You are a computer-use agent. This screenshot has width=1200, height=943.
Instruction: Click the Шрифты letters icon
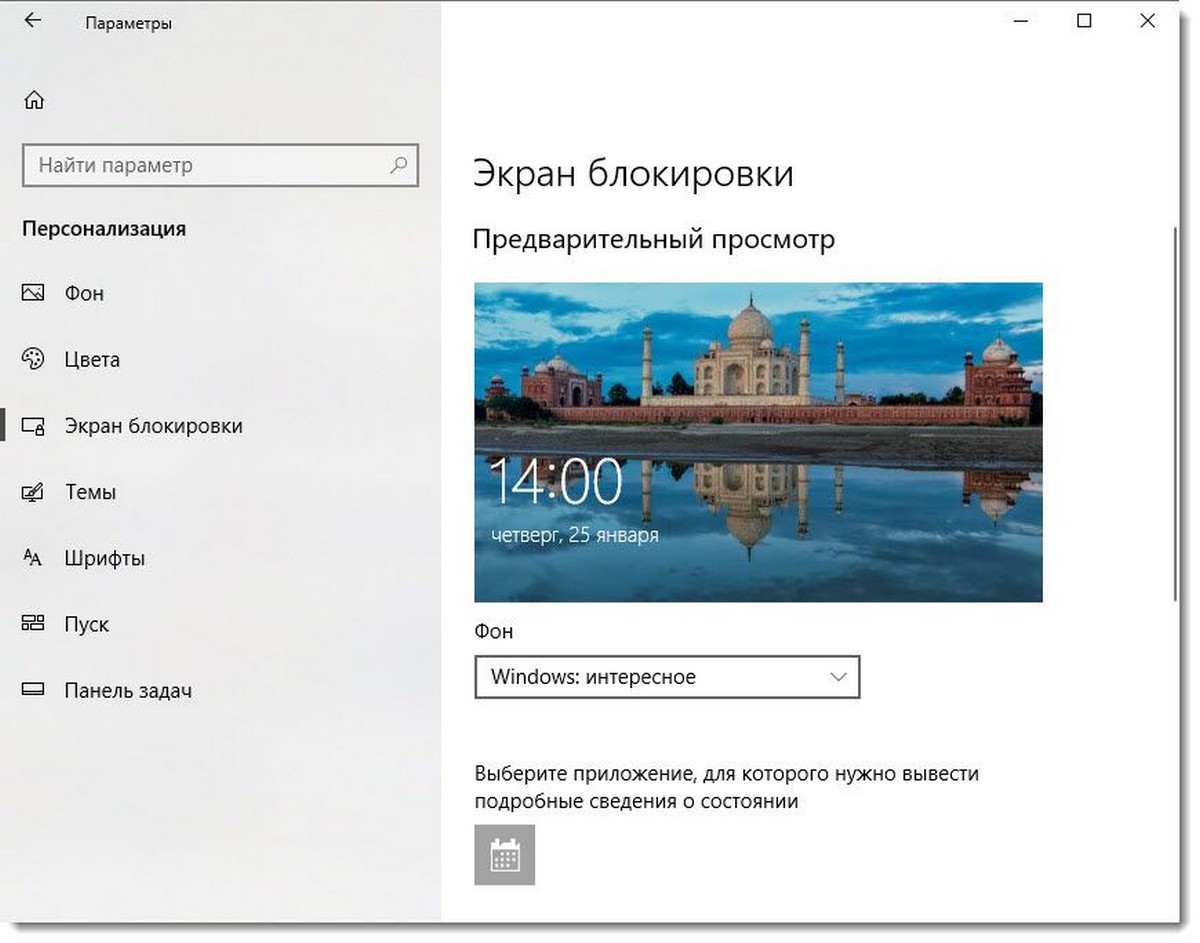pos(33,558)
